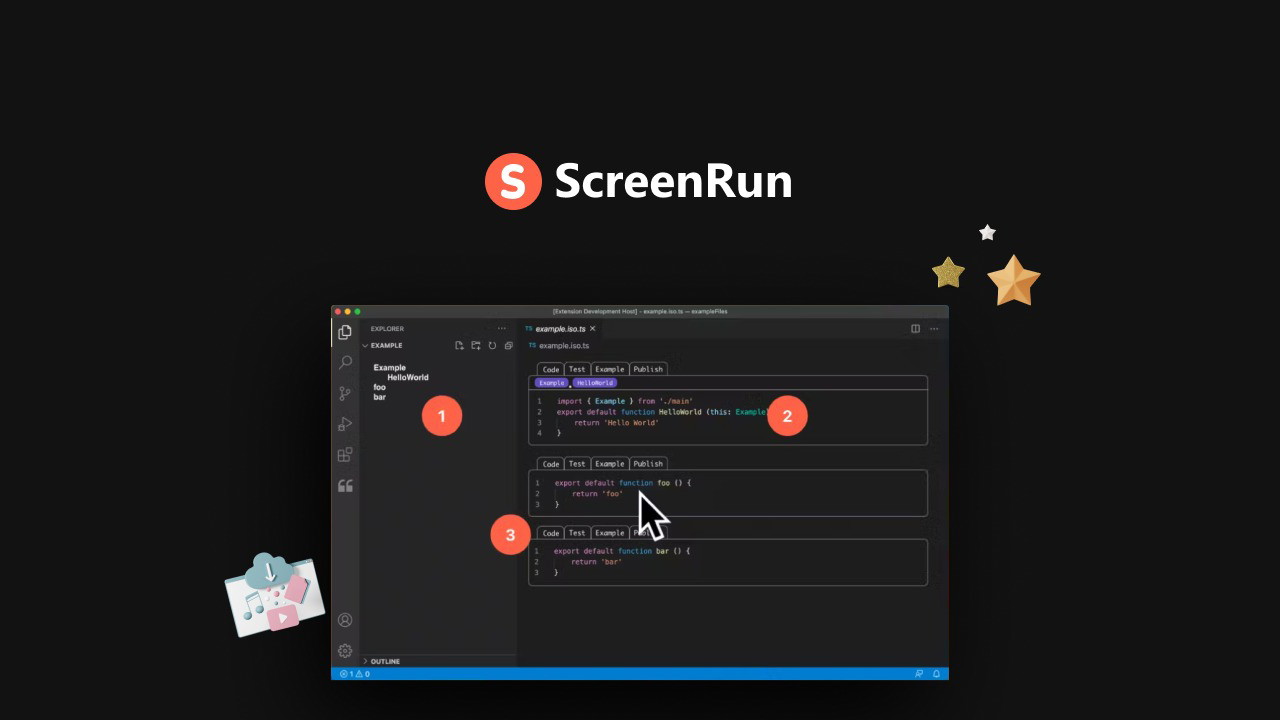Select the Publish tab above foo function
The image size is (1280, 720).
pos(648,463)
